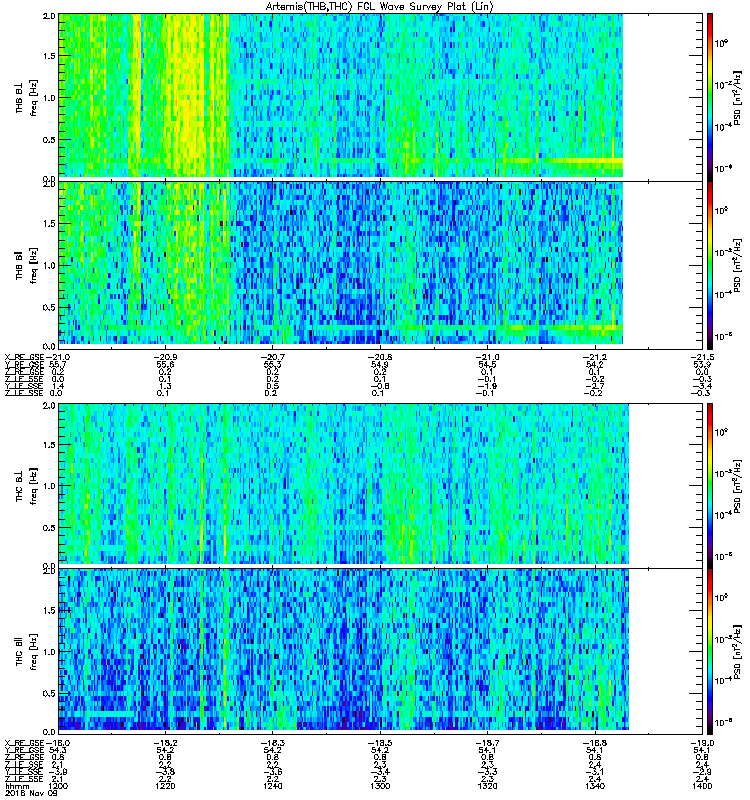Click the THC B-parallel freq axis label
Screen dimensions: 750x800
pos(27,652)
